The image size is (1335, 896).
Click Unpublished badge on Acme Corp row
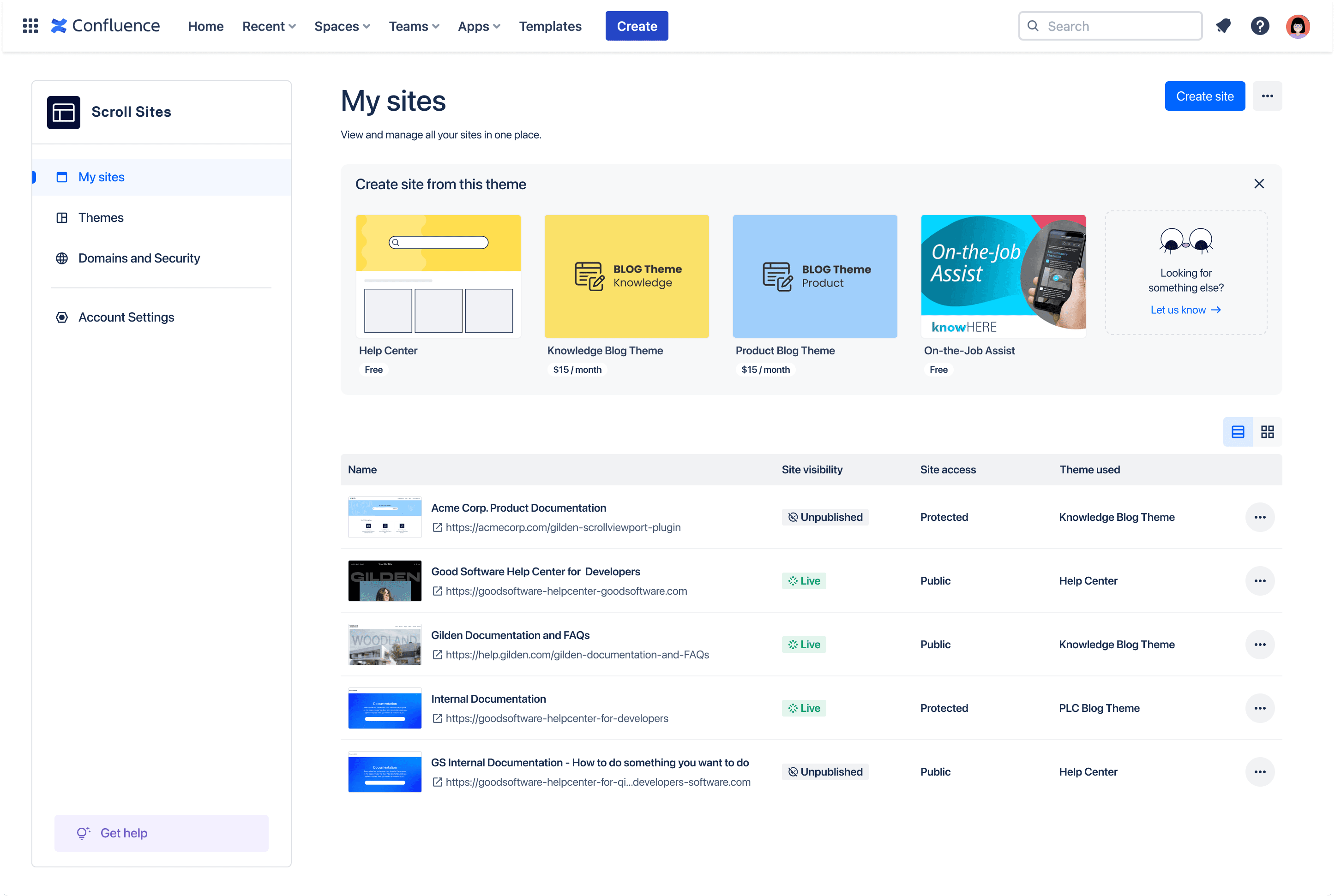tap(824, 517)
